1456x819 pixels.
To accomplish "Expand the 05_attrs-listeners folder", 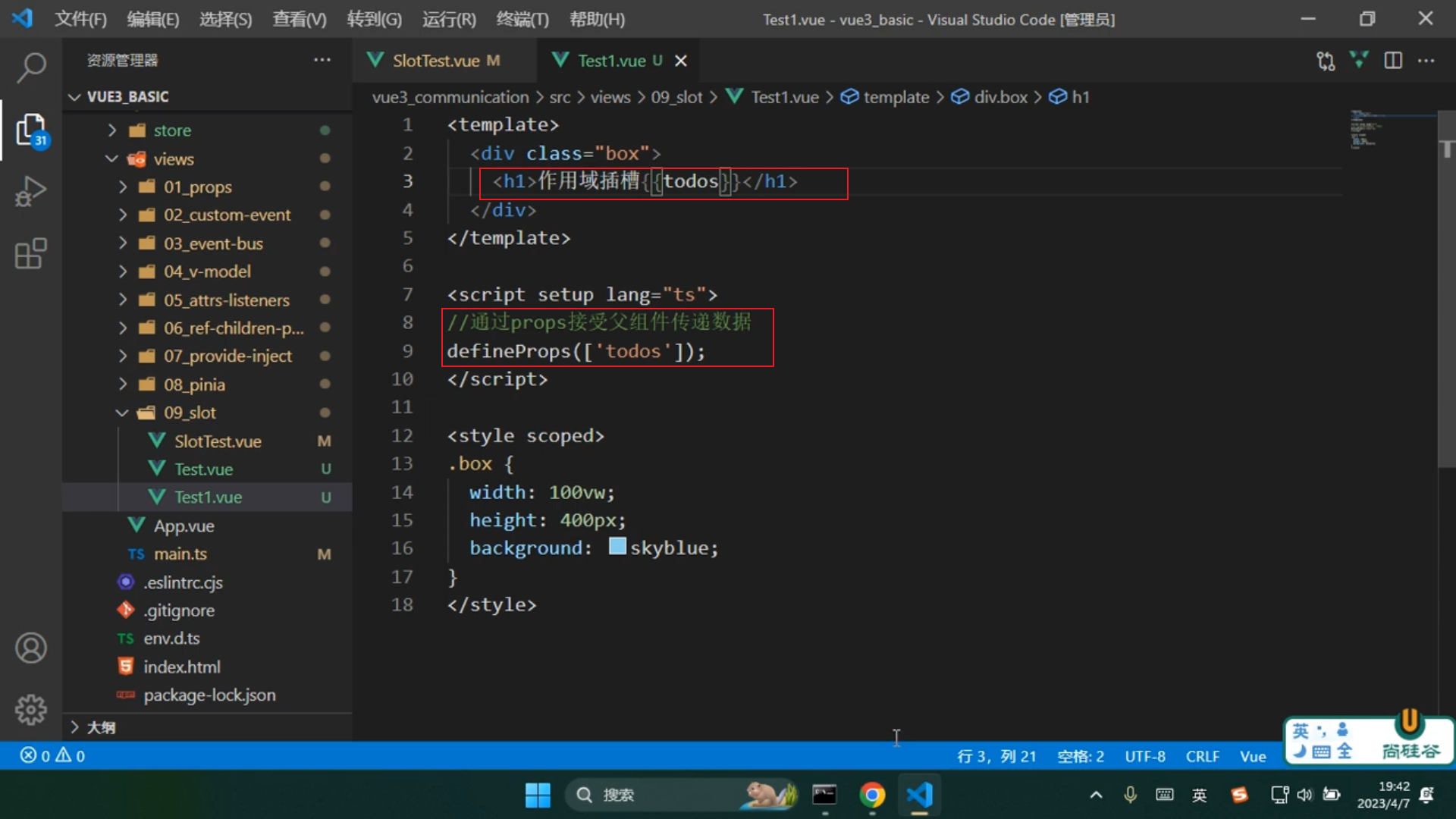I will 206,300.
